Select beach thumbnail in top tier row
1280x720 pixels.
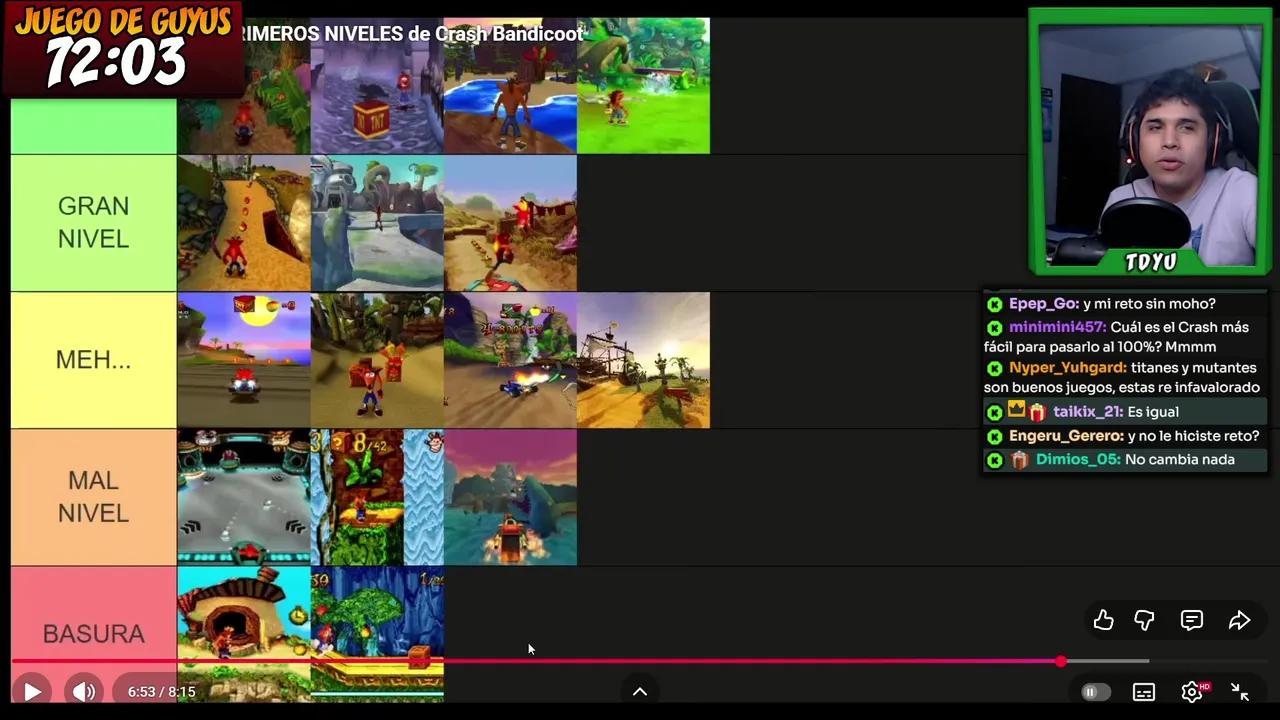click(x=510, y=86)
